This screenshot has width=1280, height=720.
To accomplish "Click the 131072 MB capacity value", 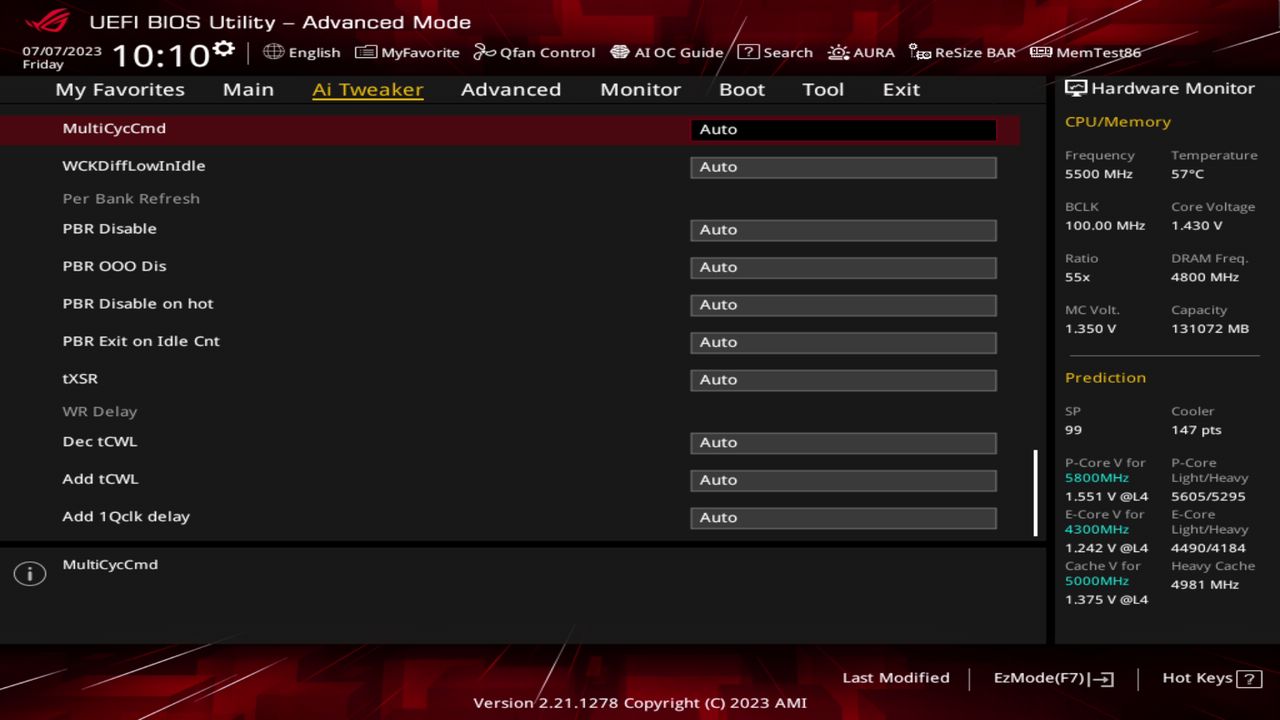I will pos(1210,329).
